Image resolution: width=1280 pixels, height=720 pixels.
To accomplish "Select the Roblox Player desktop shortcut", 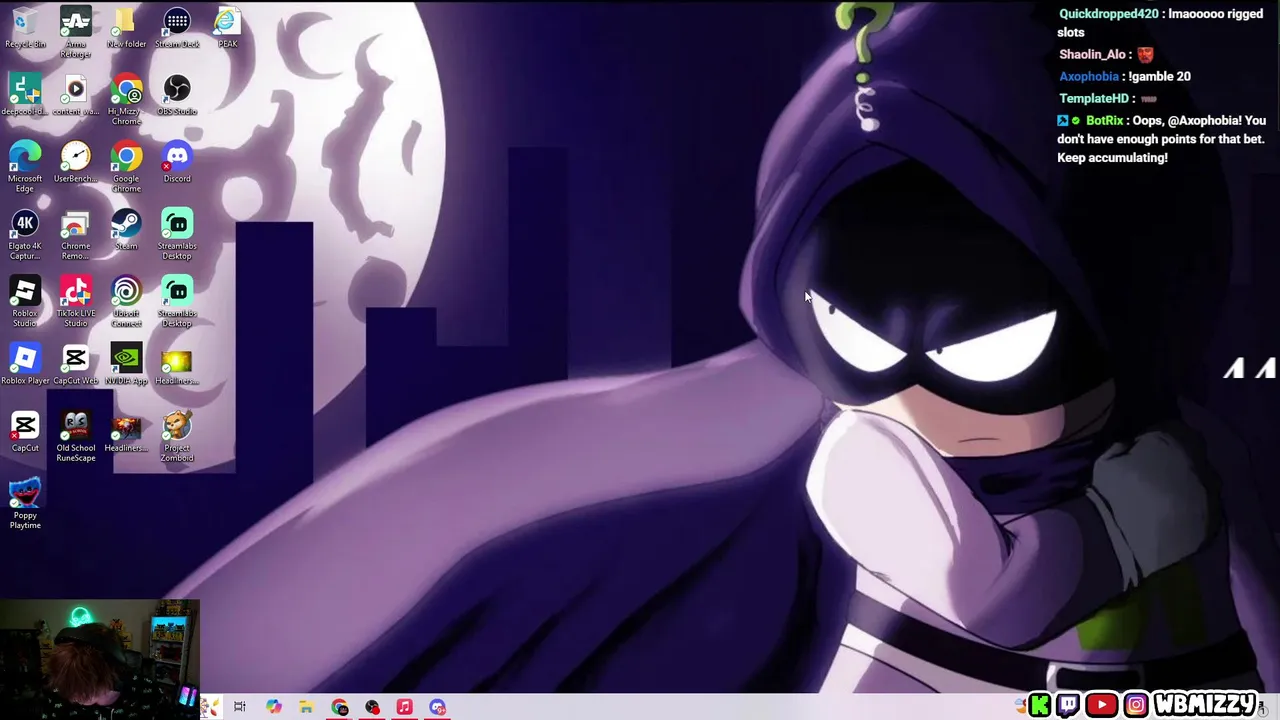I will click(25, 364).
